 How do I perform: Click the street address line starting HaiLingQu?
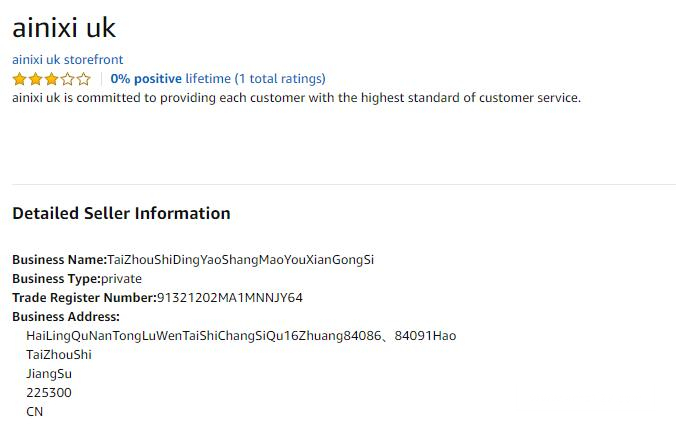coord(240,336)
